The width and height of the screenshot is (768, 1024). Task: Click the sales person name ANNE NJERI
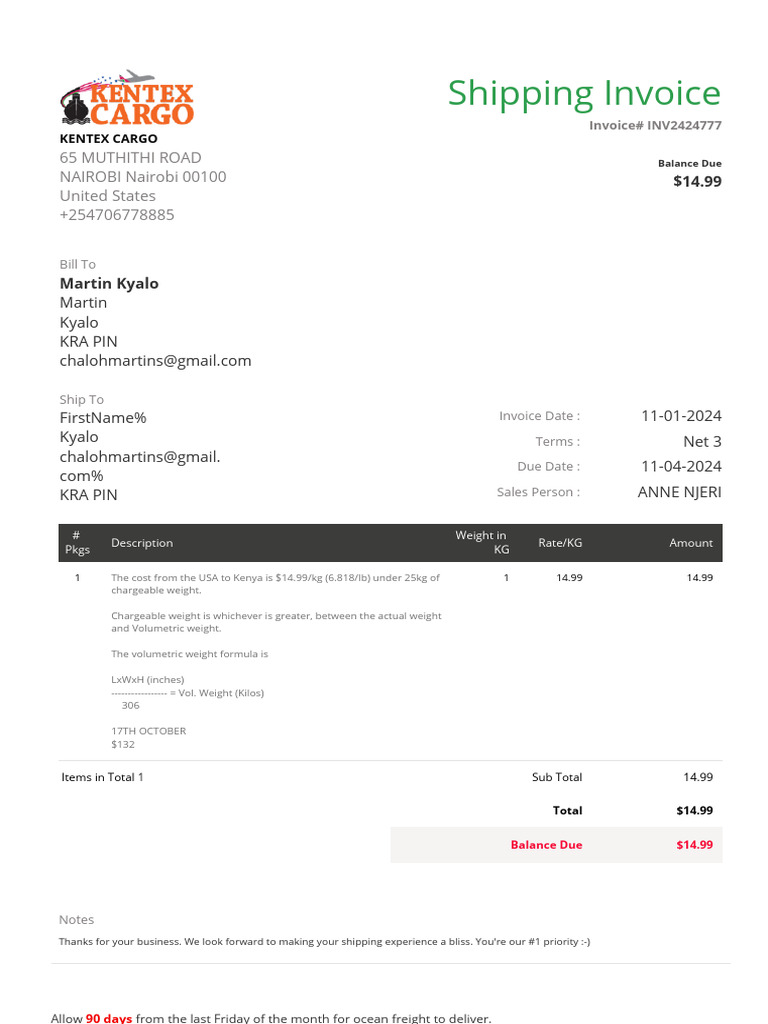(679, 492)
